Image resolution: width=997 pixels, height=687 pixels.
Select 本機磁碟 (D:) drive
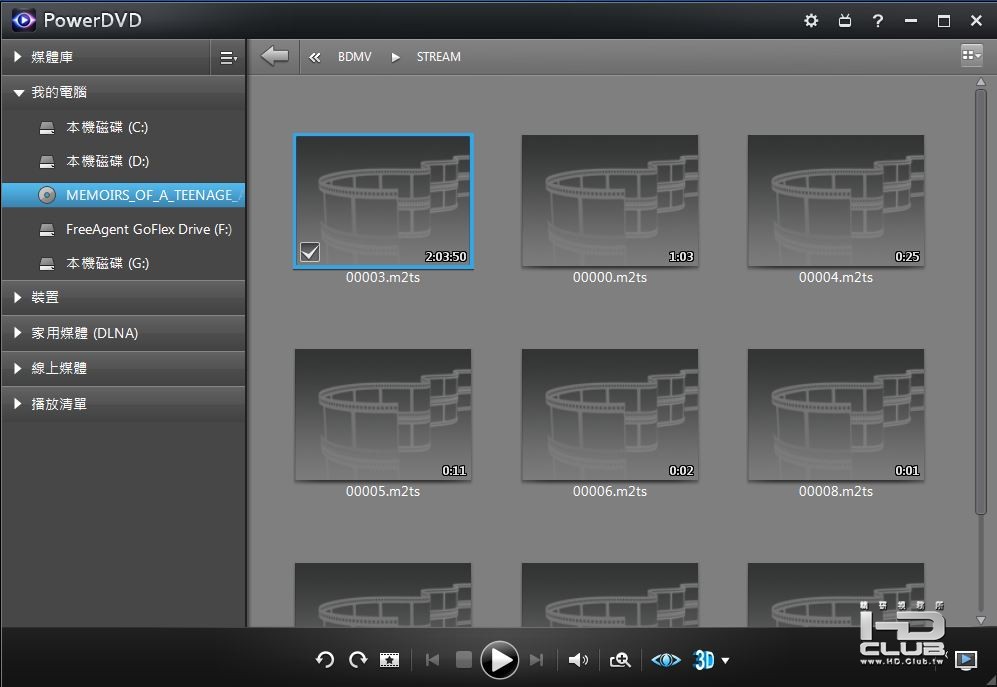click(107, 161)
